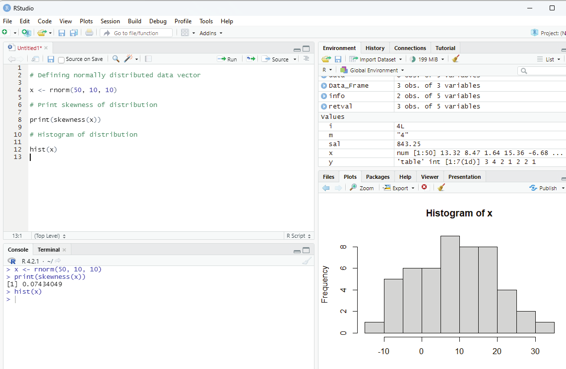Click the Open File folder icon
This screenshot has width=566, height=369.
(x=42, y=33)
